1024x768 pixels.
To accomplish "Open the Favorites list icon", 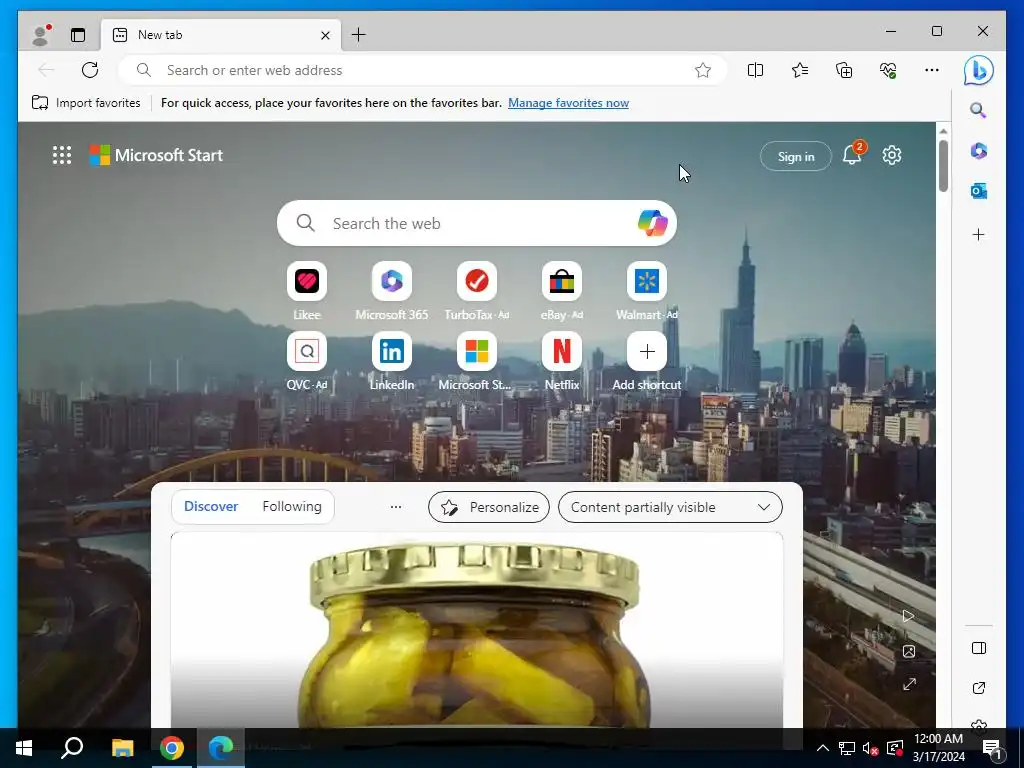I will coord(799,70).
